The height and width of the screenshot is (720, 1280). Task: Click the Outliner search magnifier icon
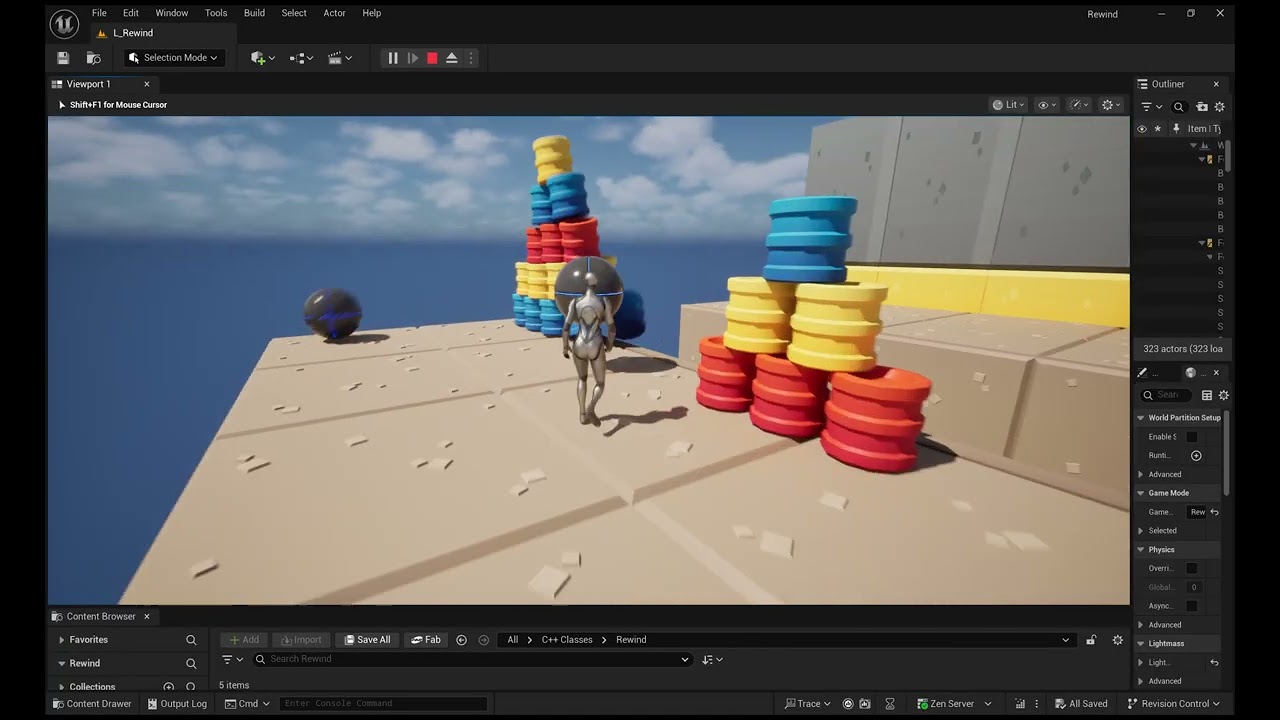pyautogui.click(x=1179, y=107)
